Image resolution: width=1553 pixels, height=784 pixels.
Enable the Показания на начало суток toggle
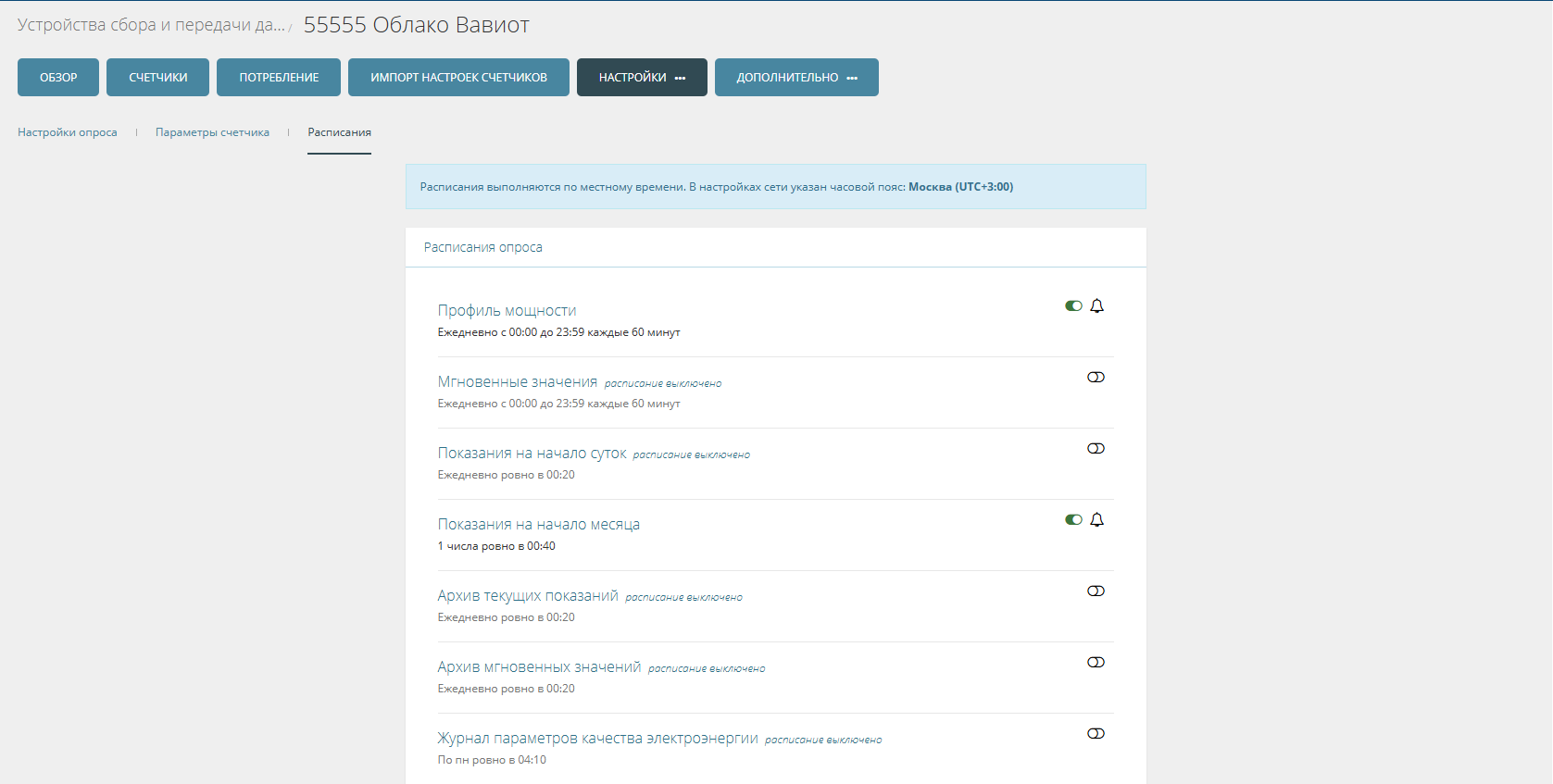pyautogui.click(x=1096, y=449)
